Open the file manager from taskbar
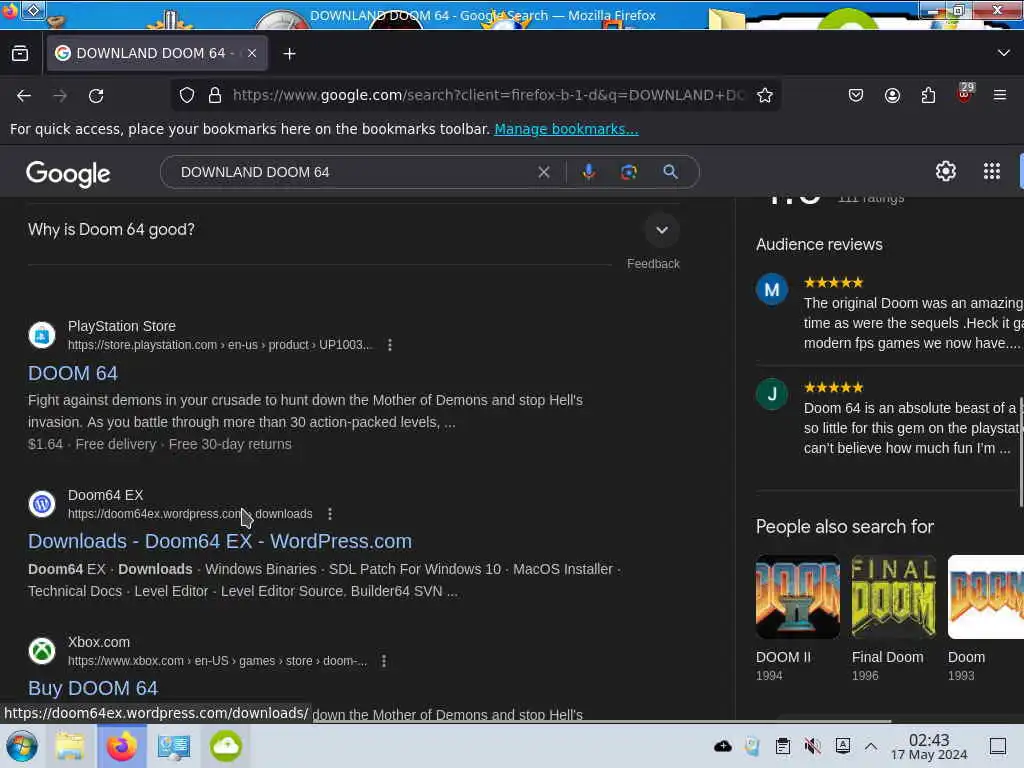The image size is (1024, 768). click(x=70, y=746)
